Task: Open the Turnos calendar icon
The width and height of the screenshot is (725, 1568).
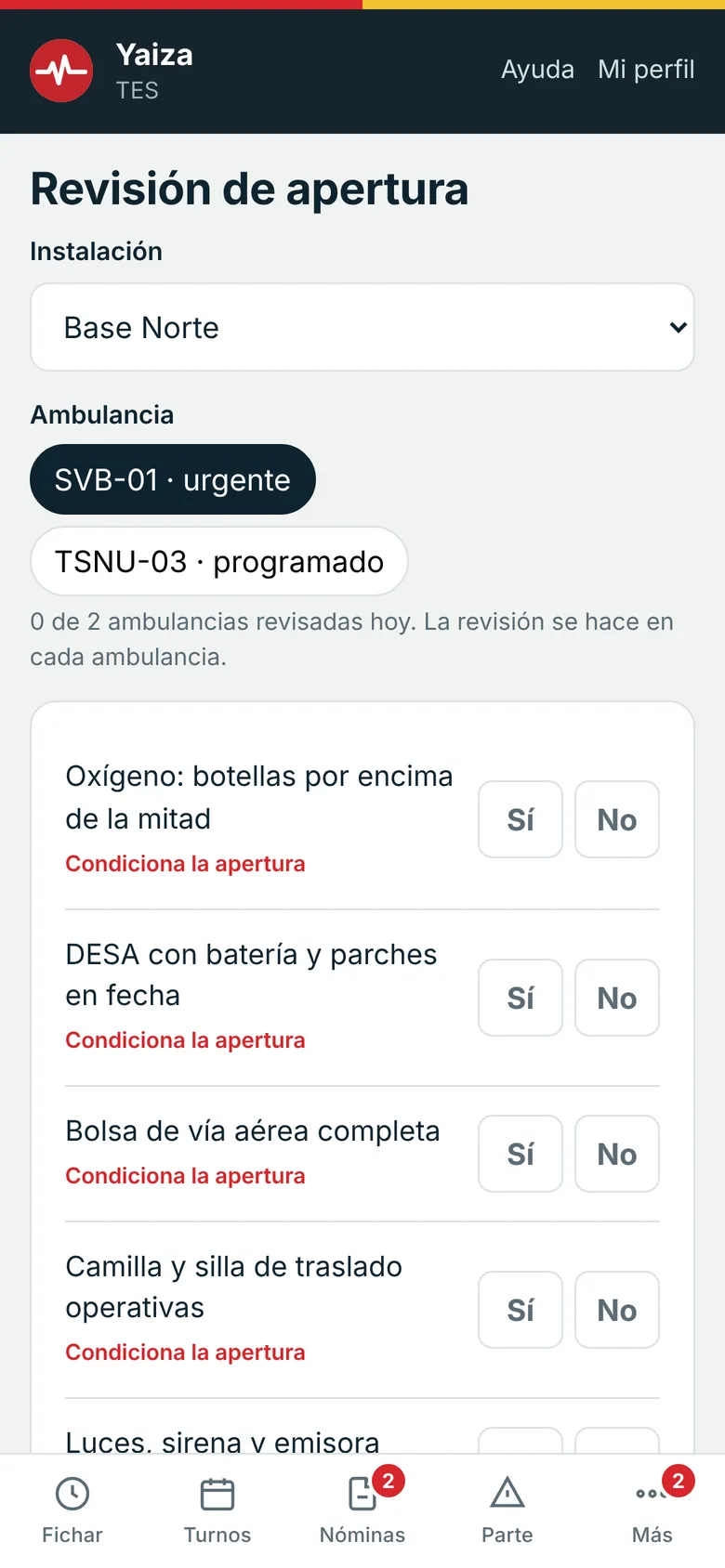Action: coord(217,1494)
